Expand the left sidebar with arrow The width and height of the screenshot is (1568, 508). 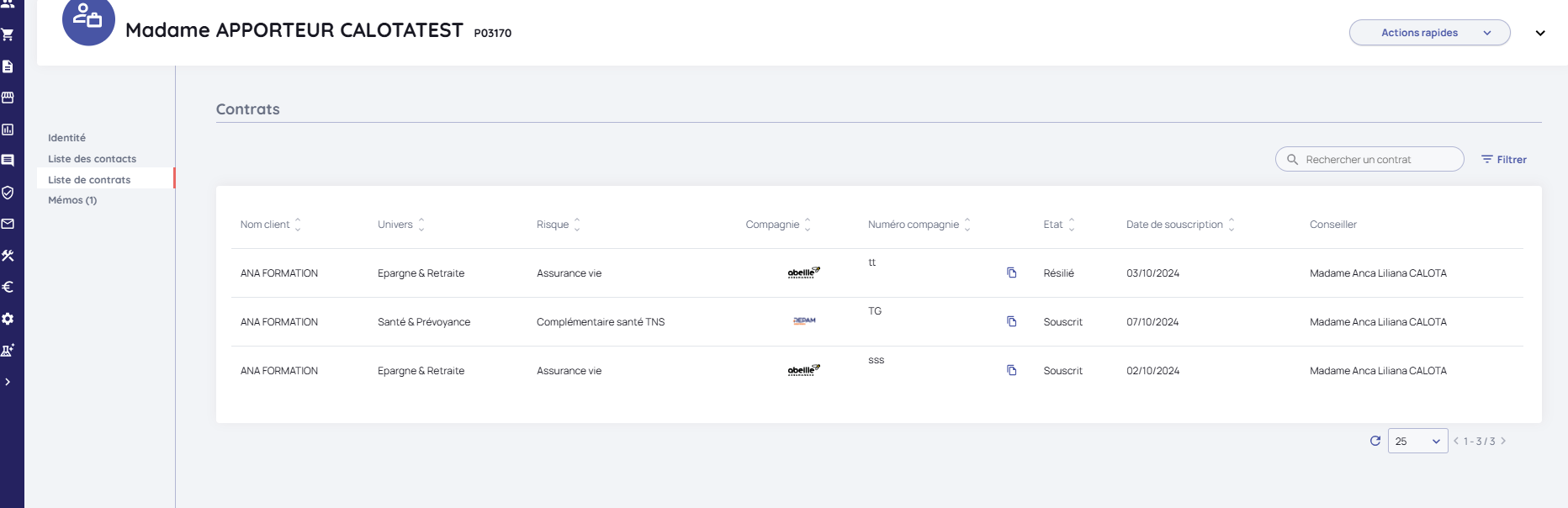[x=8, y=382]
